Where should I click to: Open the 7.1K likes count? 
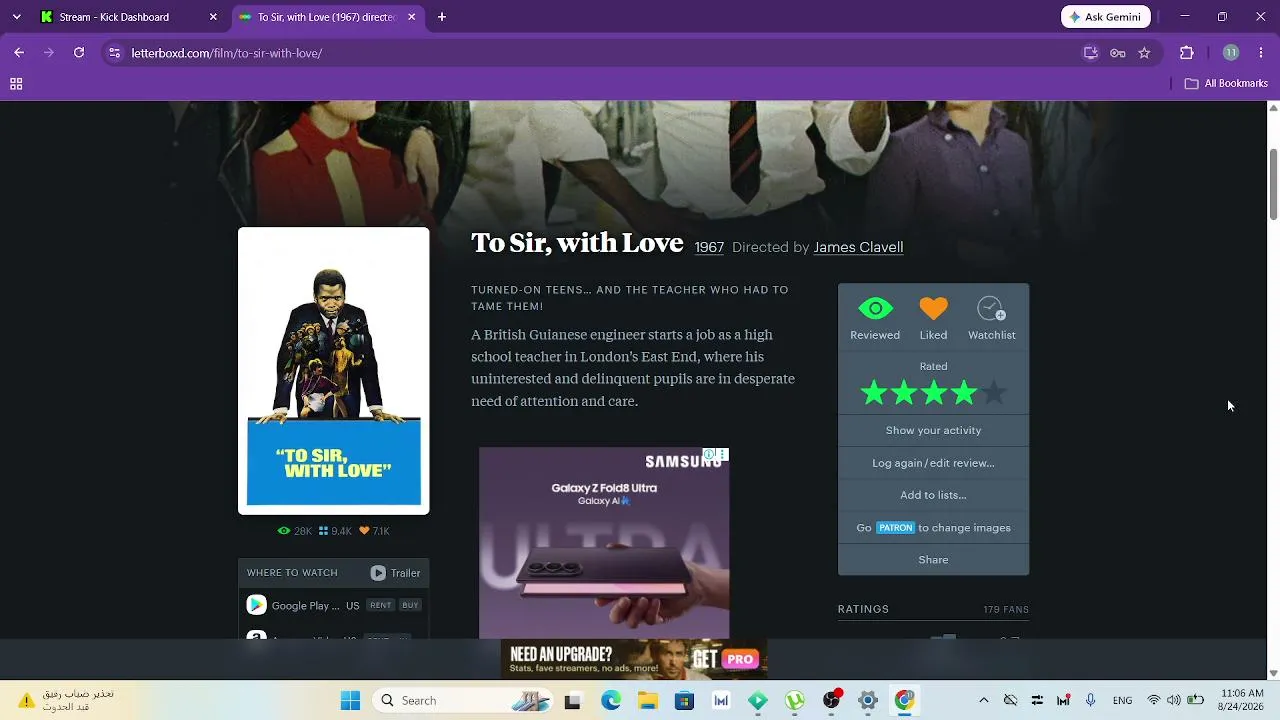click(374, 531)
